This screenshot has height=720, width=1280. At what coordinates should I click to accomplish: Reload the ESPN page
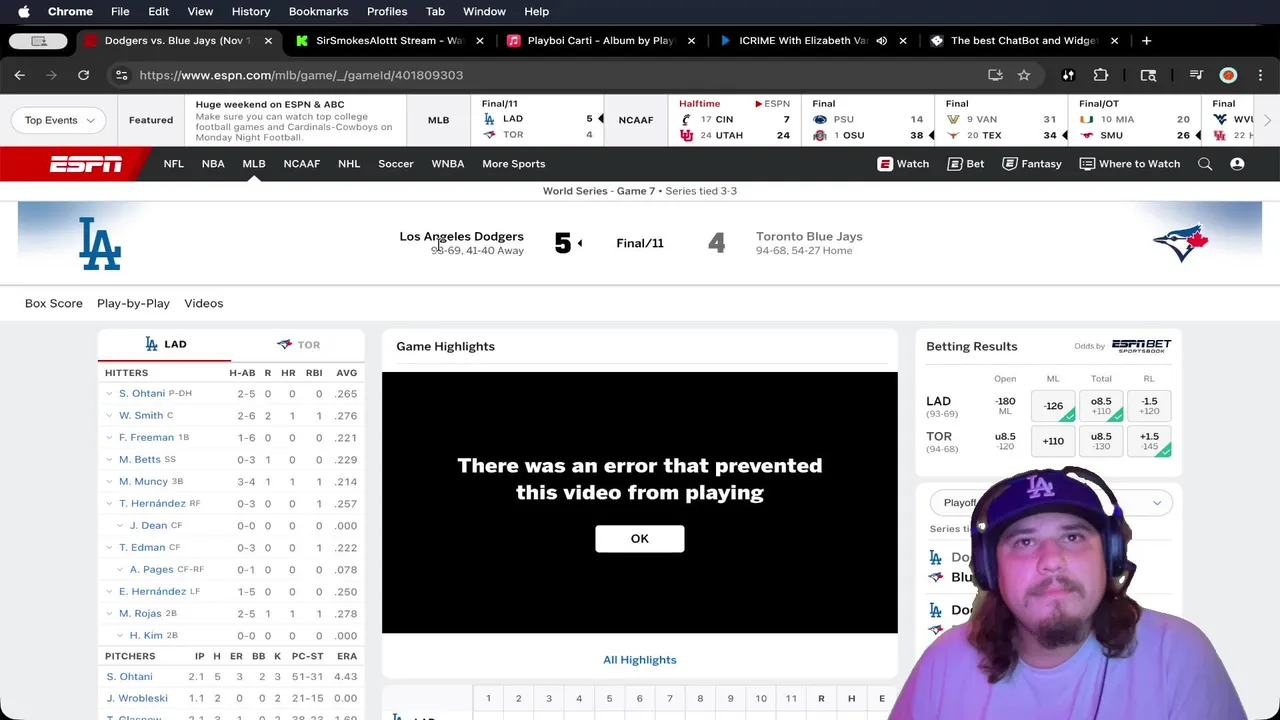(x=83, y=75)
